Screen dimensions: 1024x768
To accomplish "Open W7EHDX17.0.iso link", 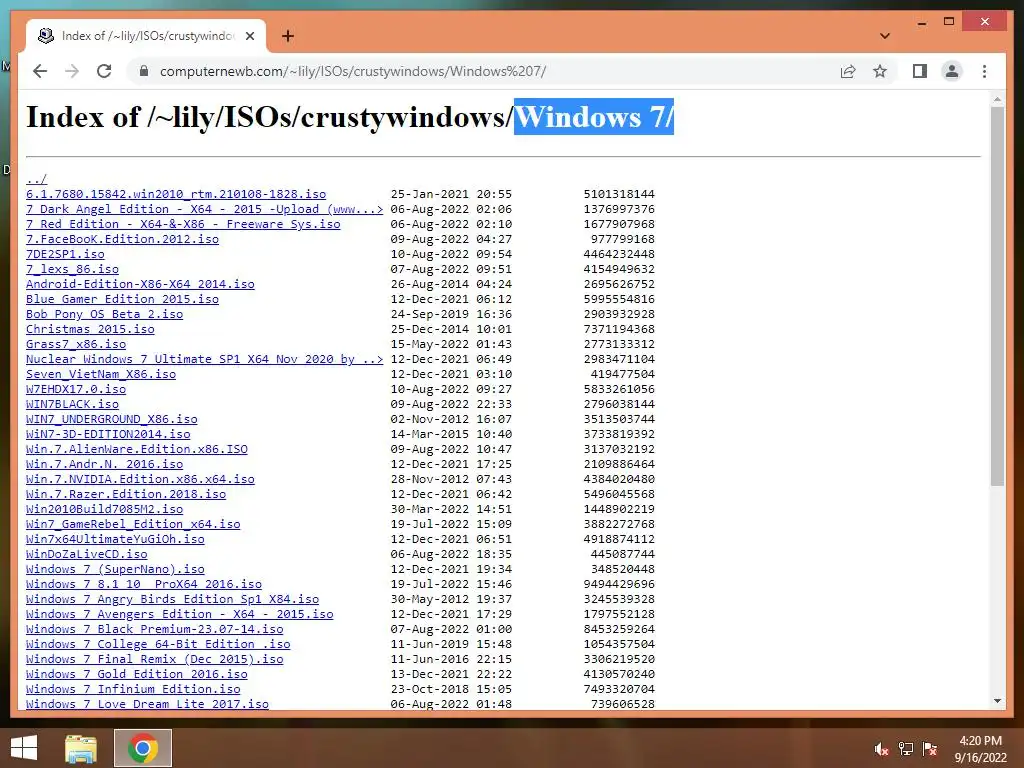I will click(x=76, y=389).
